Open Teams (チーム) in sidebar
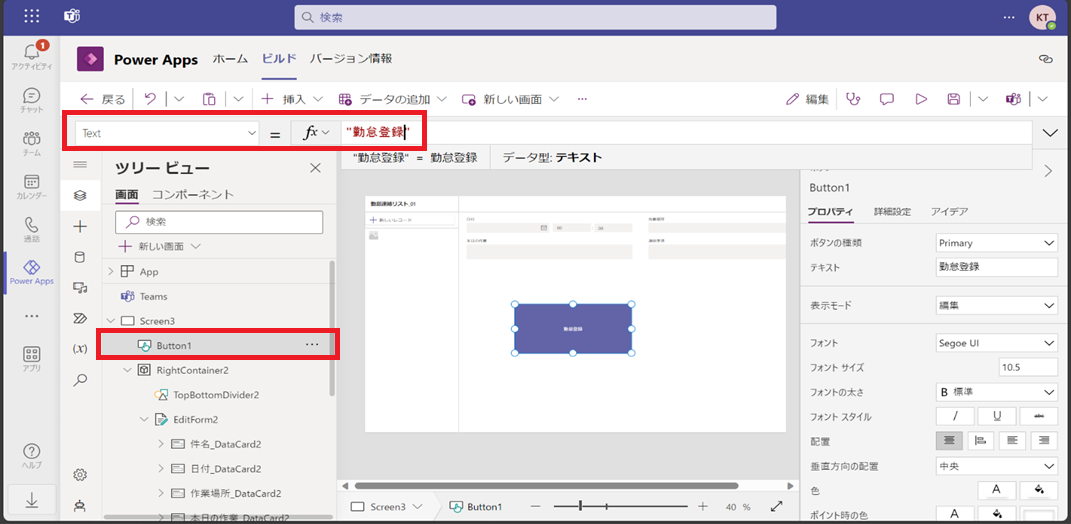The width and height of the screenshot is (1071, 524). (31, 143)
